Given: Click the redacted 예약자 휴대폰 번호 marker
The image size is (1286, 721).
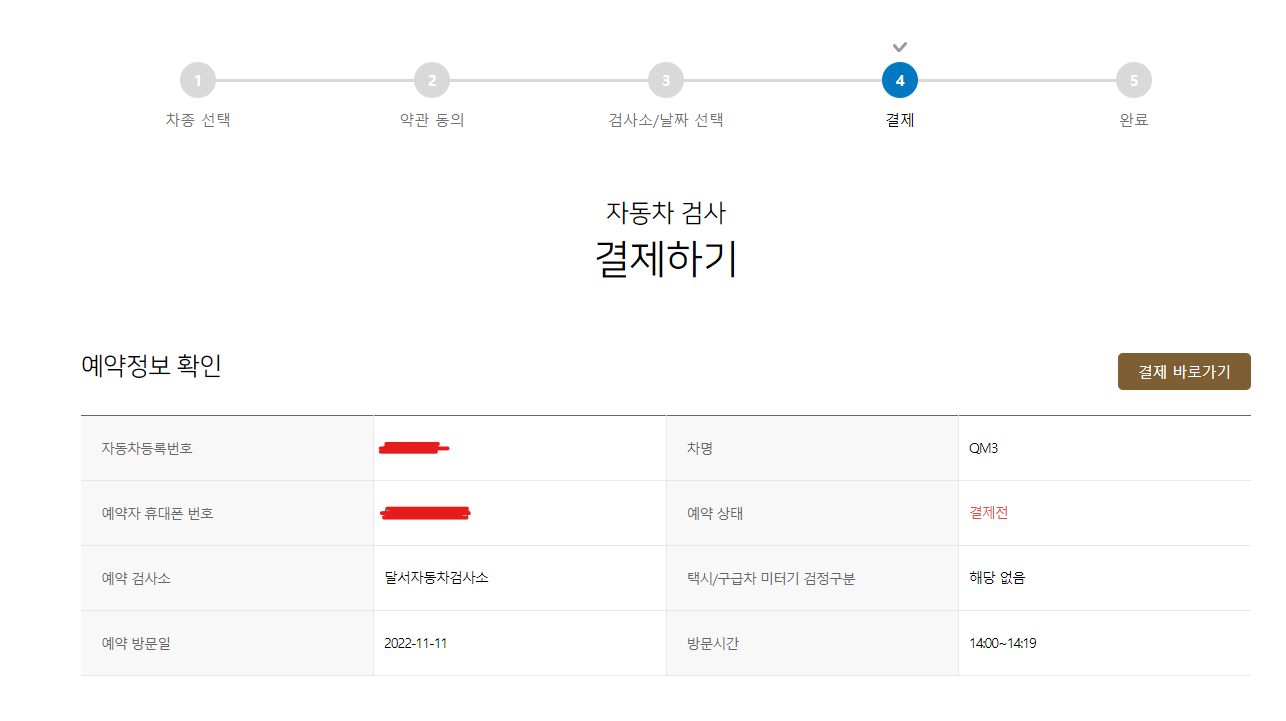Looking at the screenshot, I should click(x=424, y=513).
